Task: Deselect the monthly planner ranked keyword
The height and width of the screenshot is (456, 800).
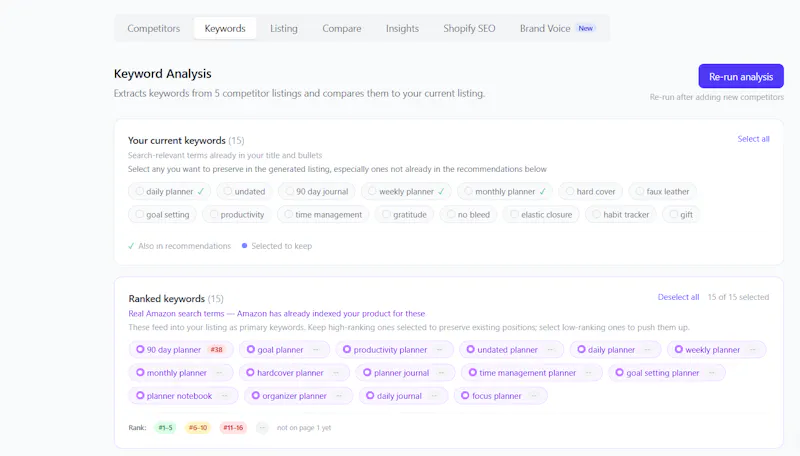Action: pyautogui.click(x=181, y=372)
